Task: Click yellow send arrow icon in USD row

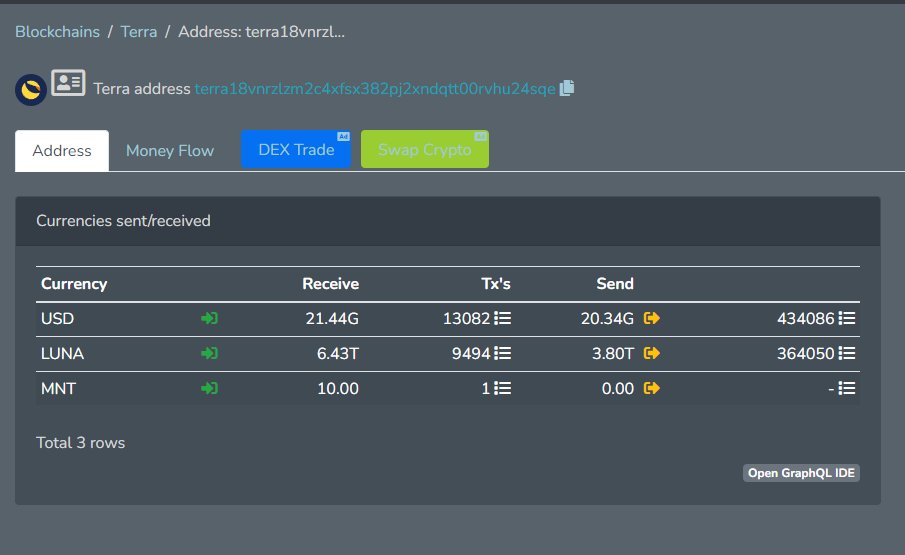Action: coord(652,318)
